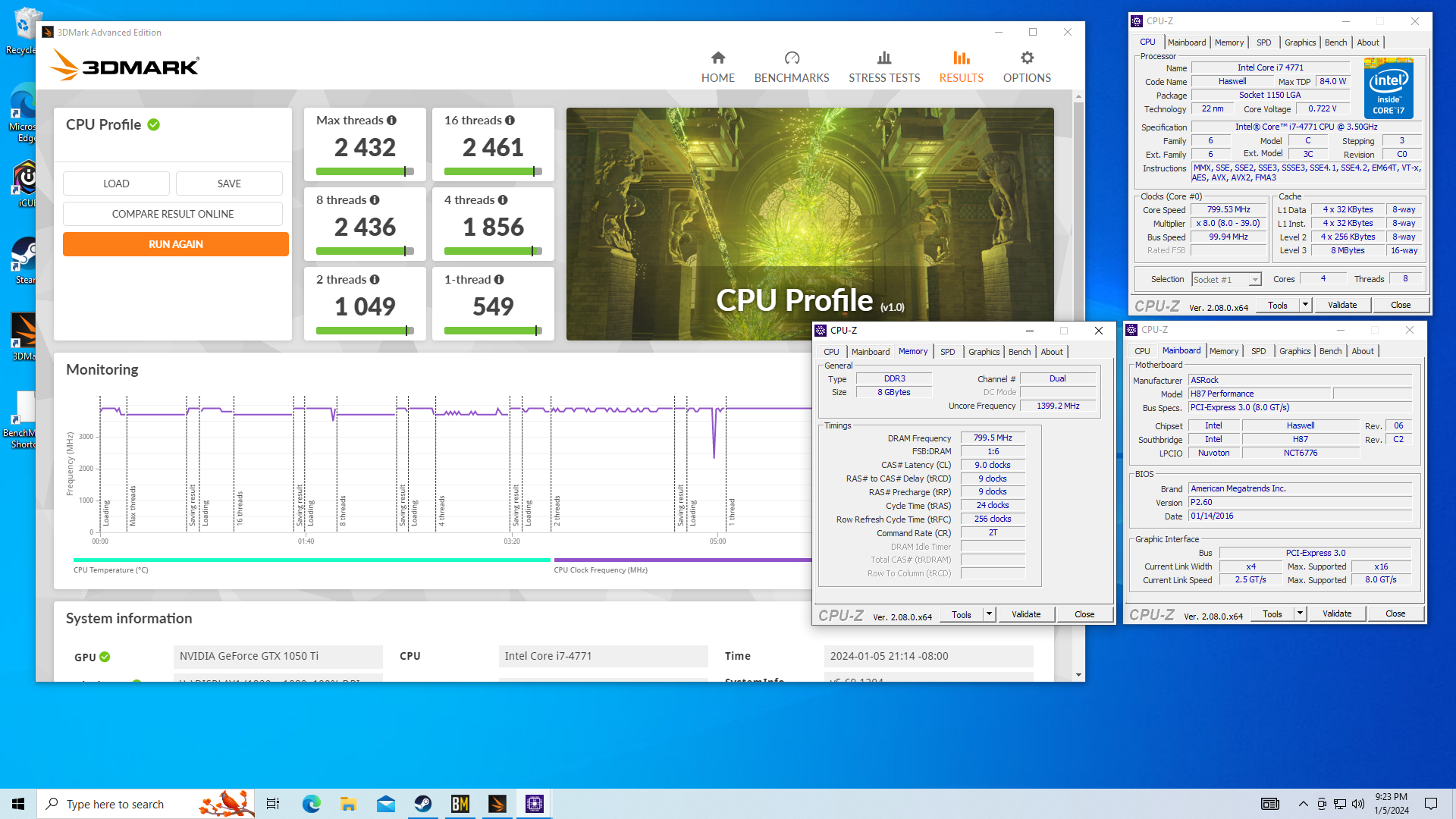Show hidden system tray icons

coord(1303,804)
